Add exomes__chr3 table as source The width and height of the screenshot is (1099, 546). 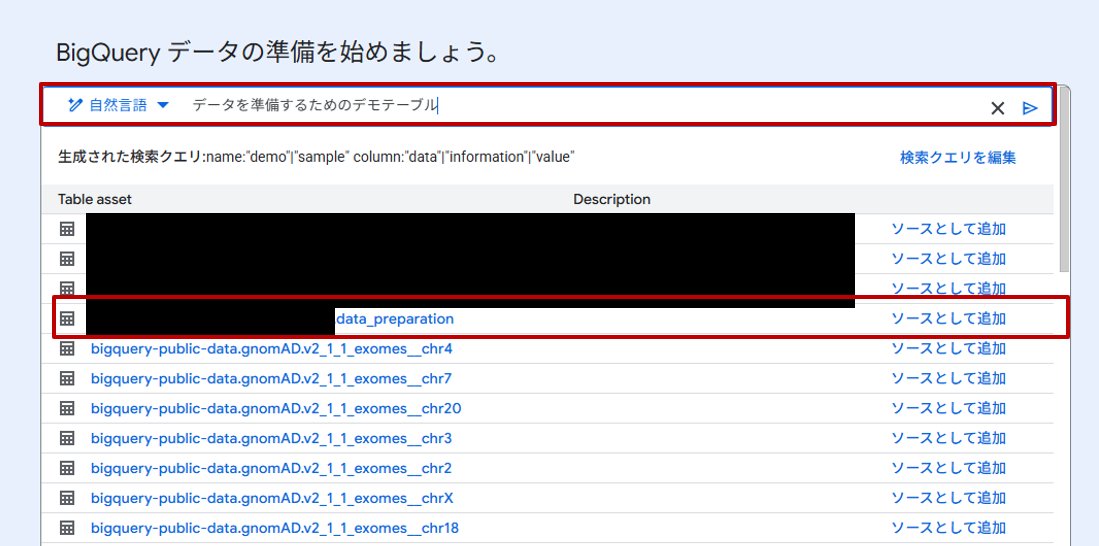(948, 438)
